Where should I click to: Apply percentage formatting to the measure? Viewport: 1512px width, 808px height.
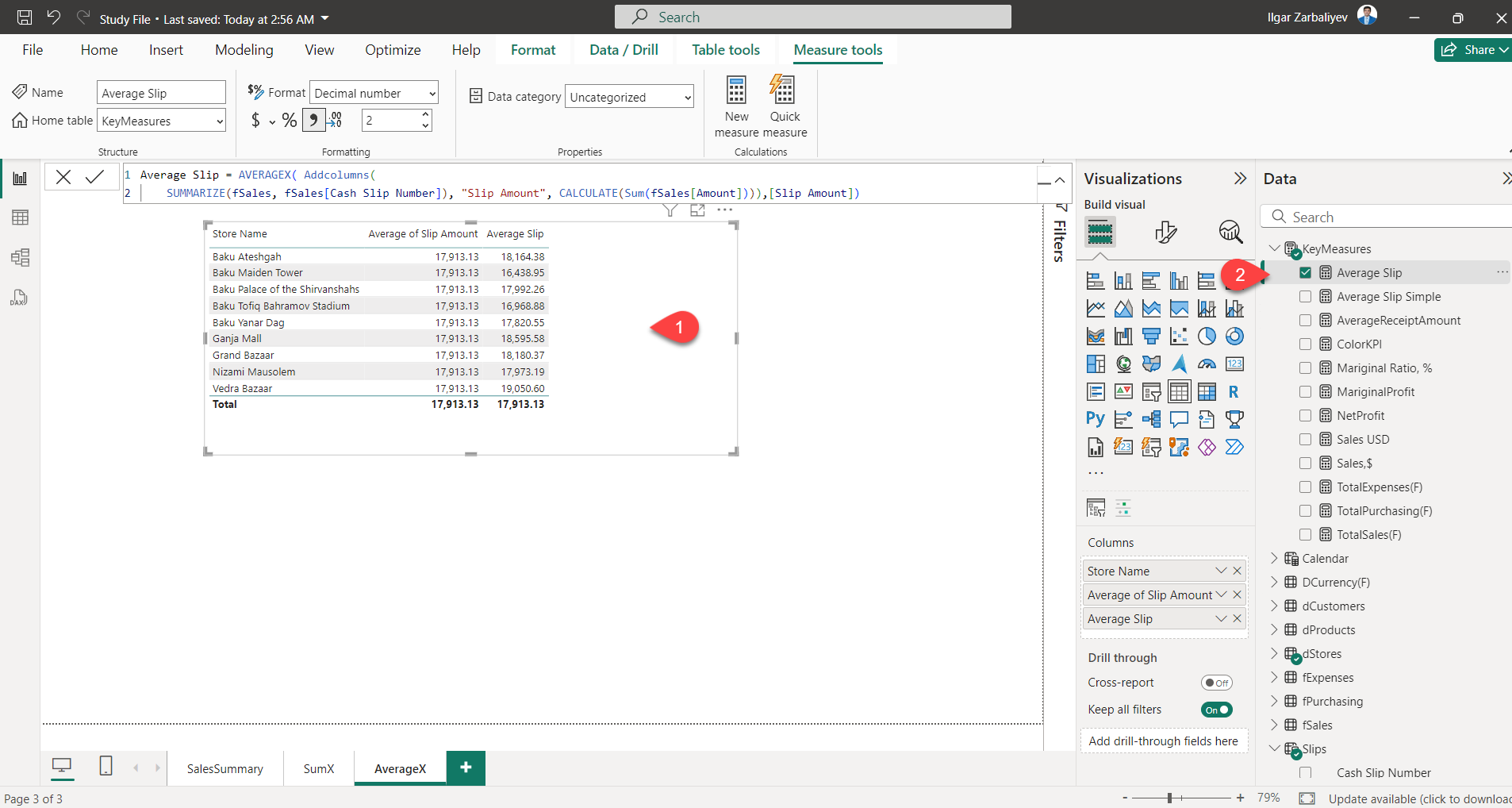[290, 120]
